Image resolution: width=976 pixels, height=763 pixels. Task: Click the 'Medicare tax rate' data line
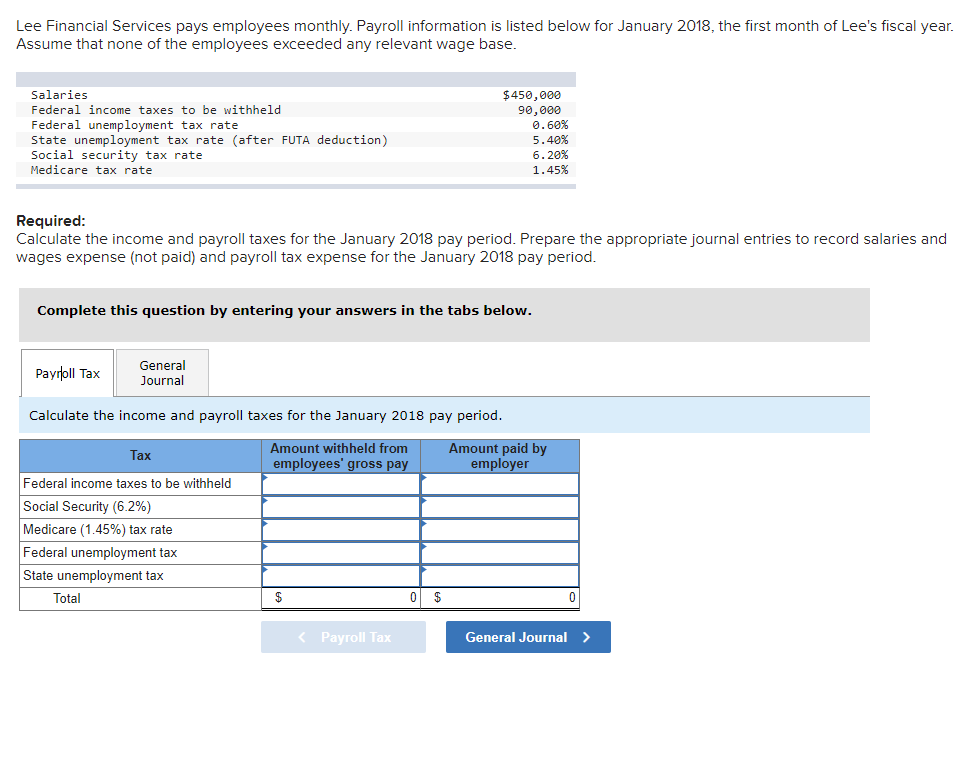point(92,170)
